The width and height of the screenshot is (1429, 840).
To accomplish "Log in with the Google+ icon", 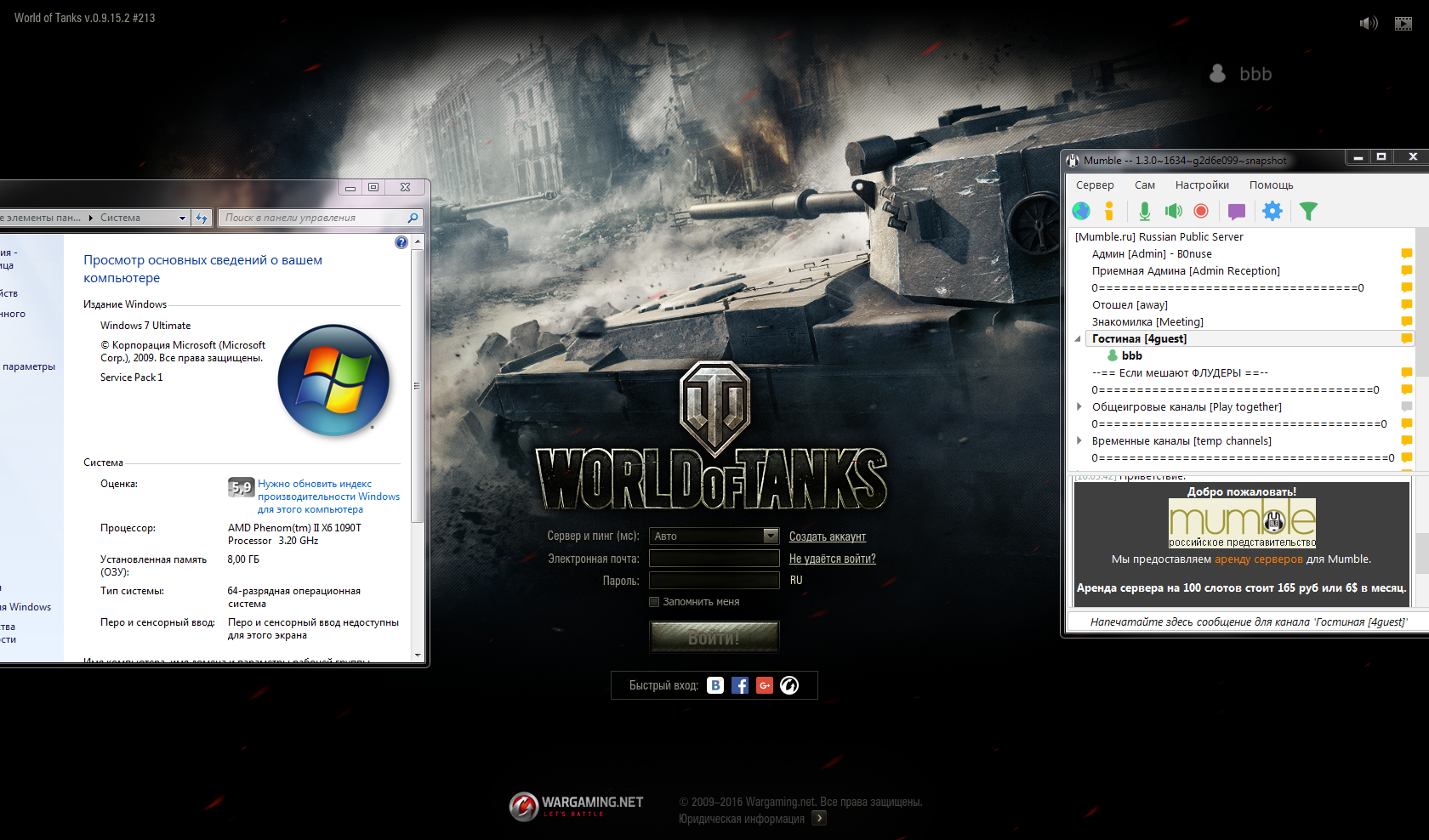I will tap(765, 685).
